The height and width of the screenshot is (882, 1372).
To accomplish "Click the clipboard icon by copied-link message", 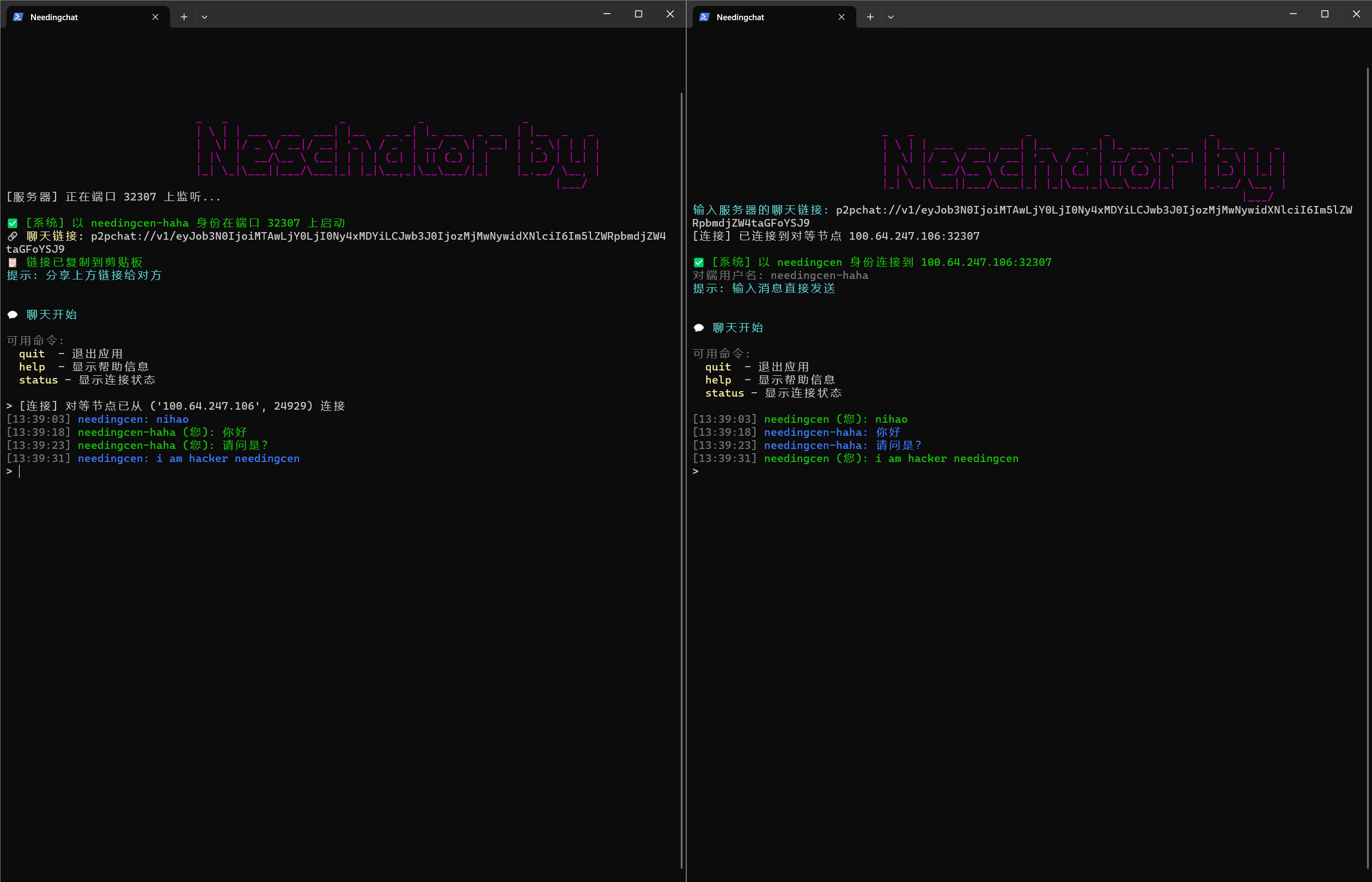I will click(x=13, y=262).
